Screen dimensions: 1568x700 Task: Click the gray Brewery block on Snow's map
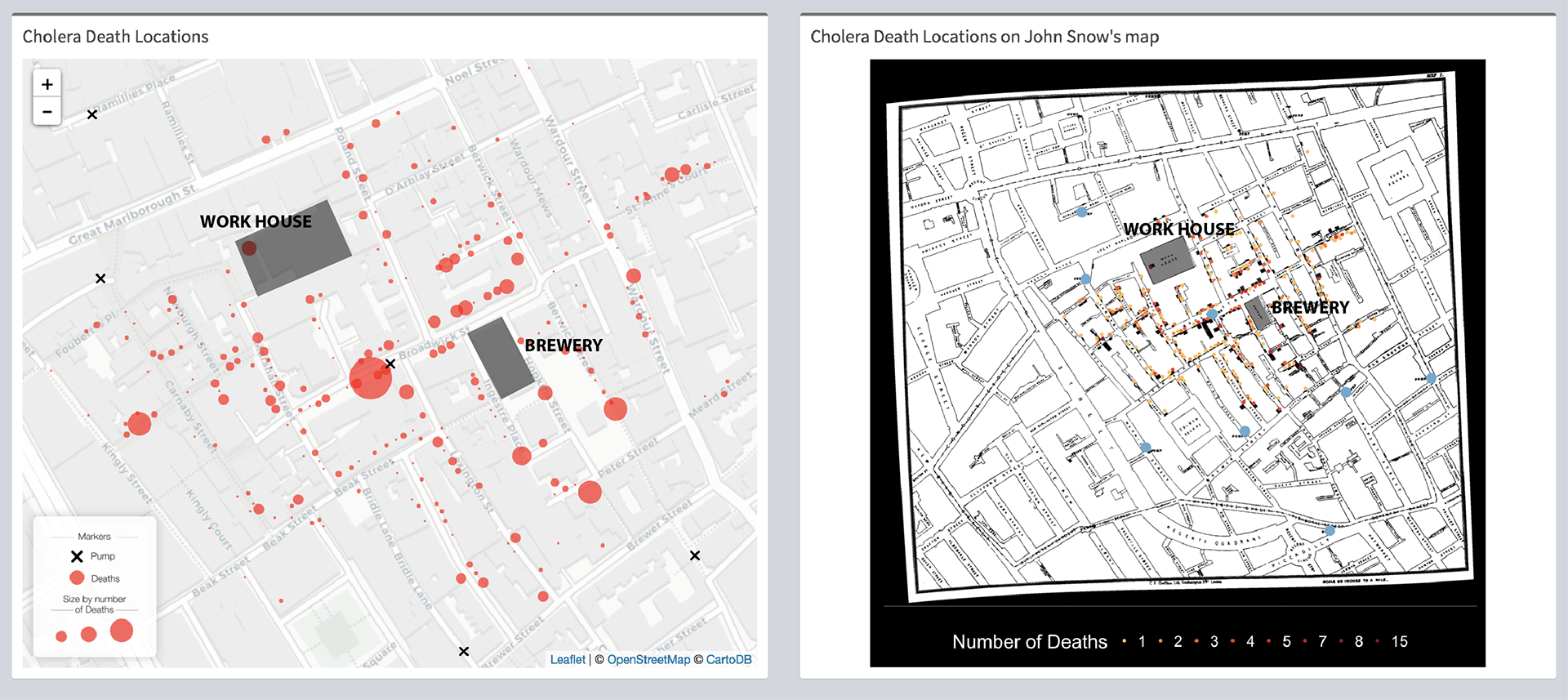pos(1258,314)
